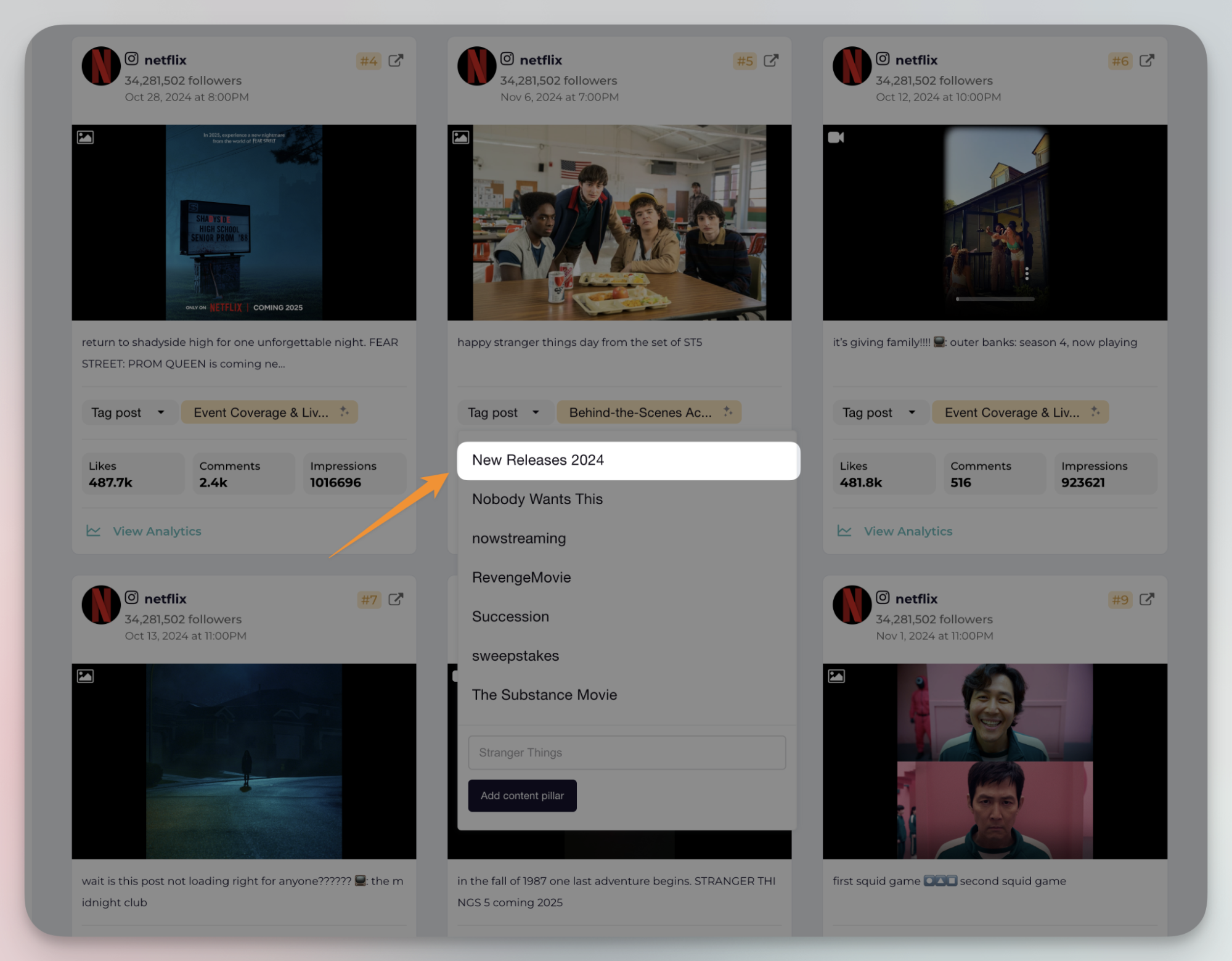Click sparkle AI icon on post #6 Event Coverage tag
Viewport: 1232px width, 961px height.
(1095, 411)
